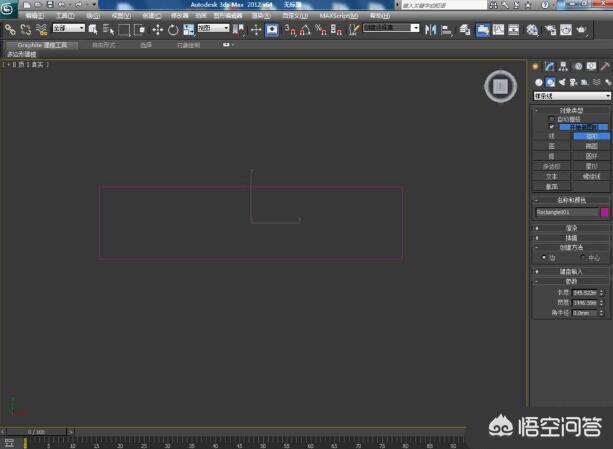Click the Select and Rotate tool
The image size is (613, 449).
tap(172, 30)
